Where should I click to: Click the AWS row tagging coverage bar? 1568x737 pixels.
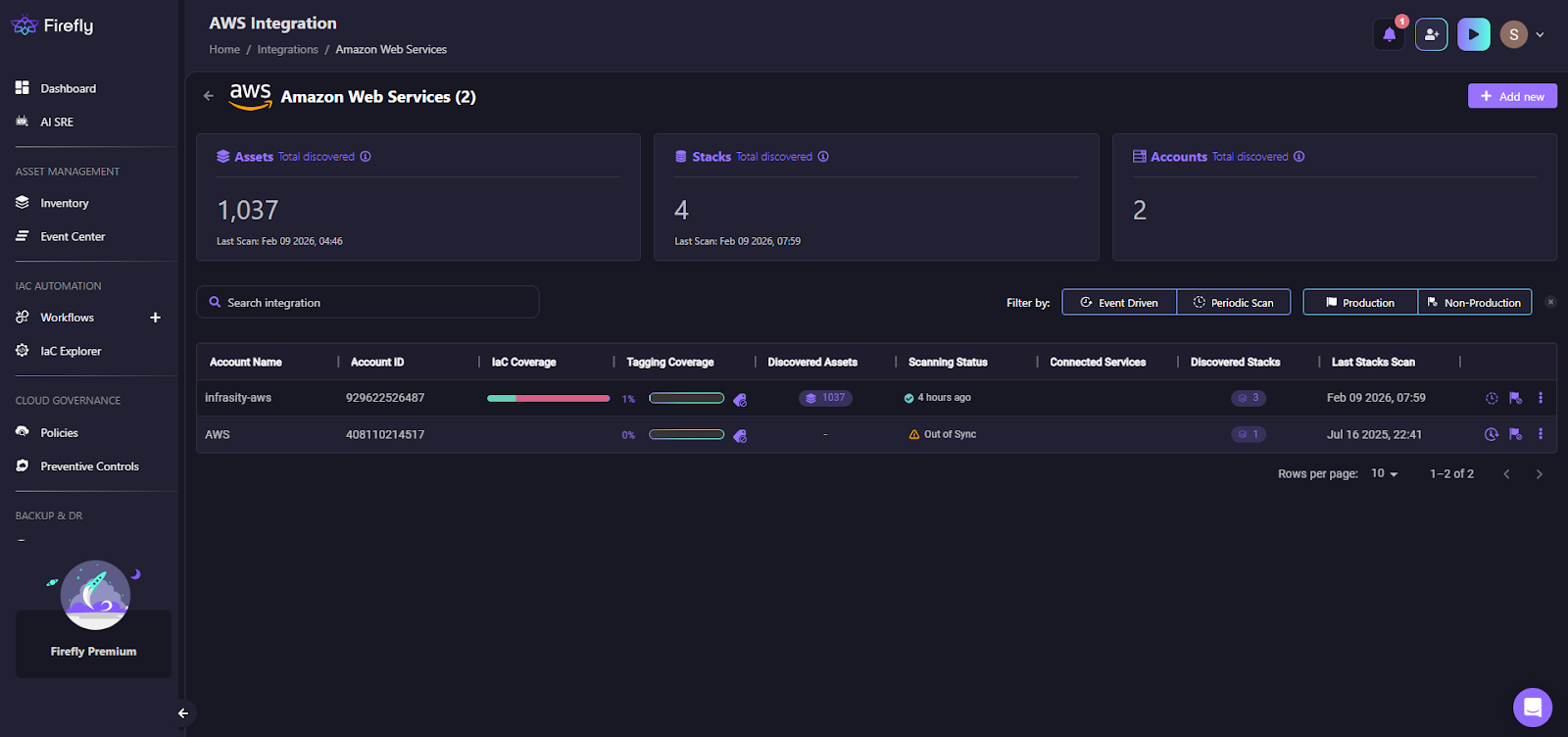687,434
